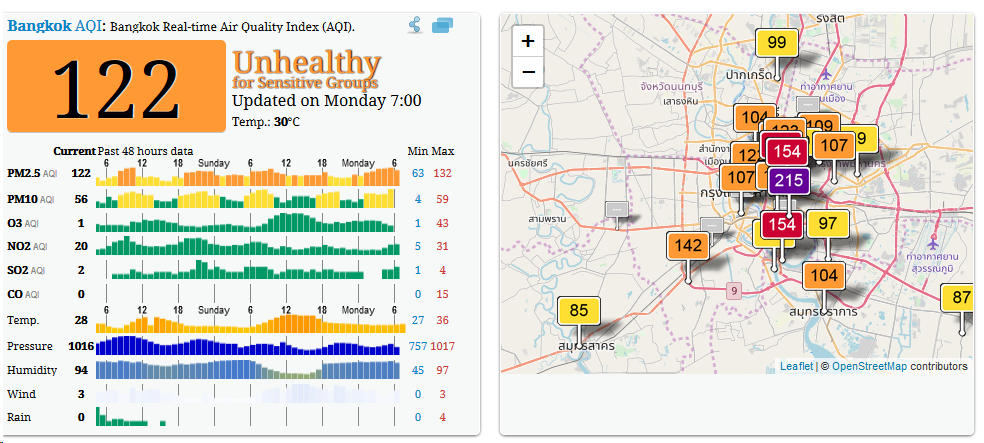Zoom in on the map
The image size is (984, 443).
(528, 42)
